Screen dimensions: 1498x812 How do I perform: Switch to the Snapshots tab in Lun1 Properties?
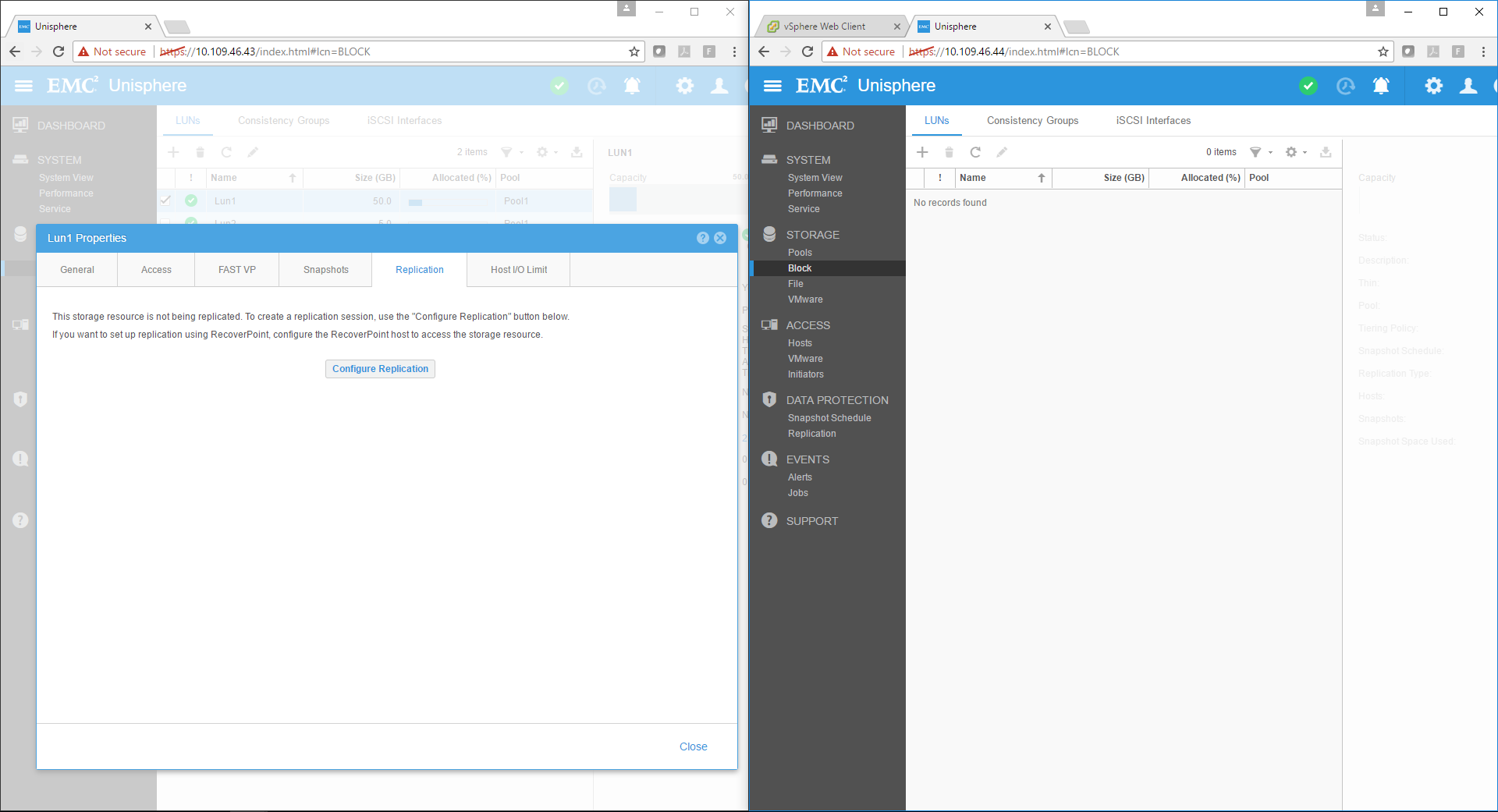pos(325,270)
